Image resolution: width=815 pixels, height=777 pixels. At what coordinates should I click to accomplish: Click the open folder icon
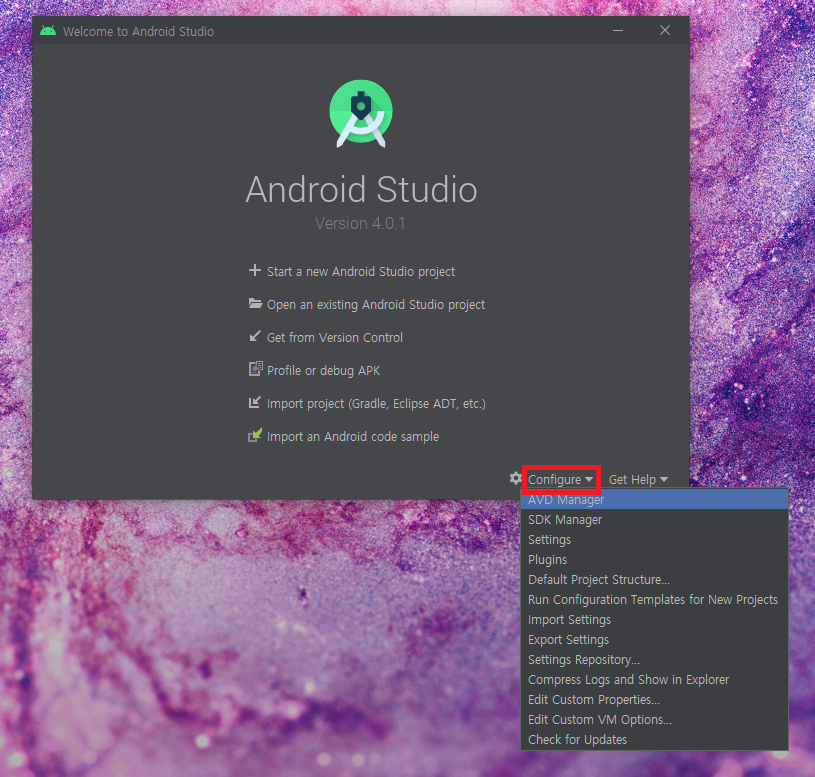coord(255,304)
